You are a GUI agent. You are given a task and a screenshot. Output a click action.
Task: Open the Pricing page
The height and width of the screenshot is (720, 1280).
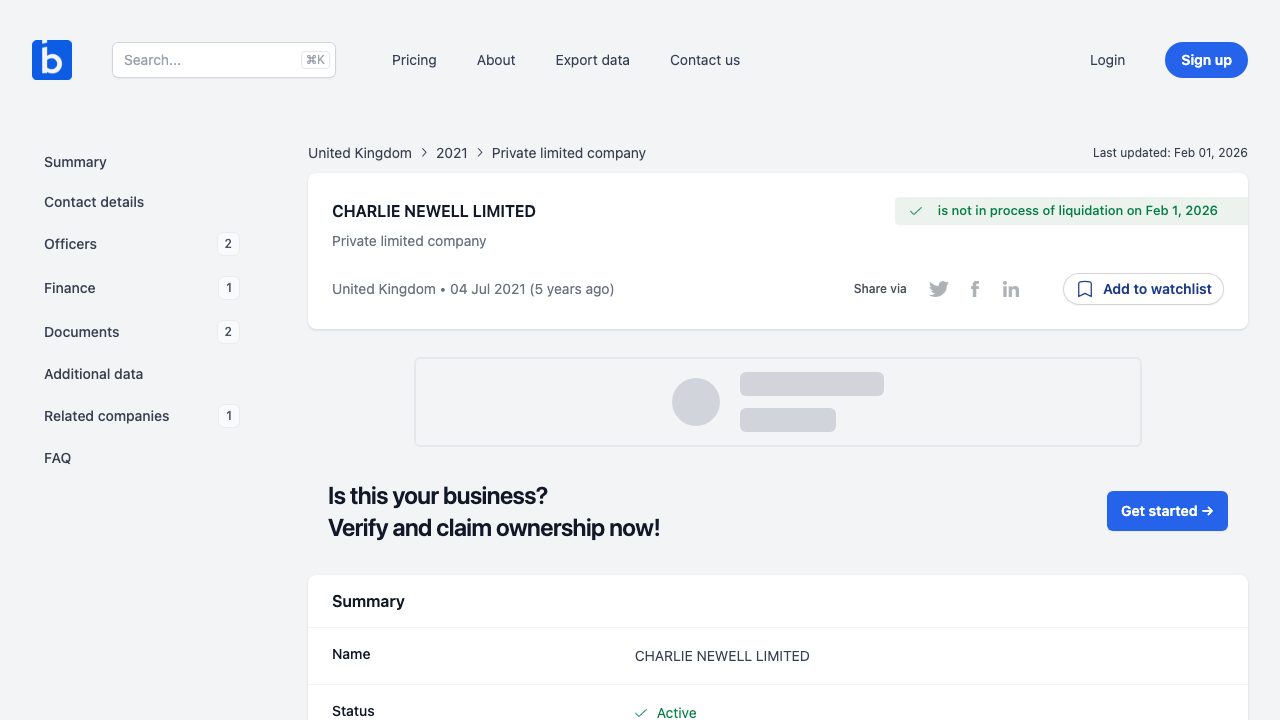pyautogui.click(x=414, y=60)
